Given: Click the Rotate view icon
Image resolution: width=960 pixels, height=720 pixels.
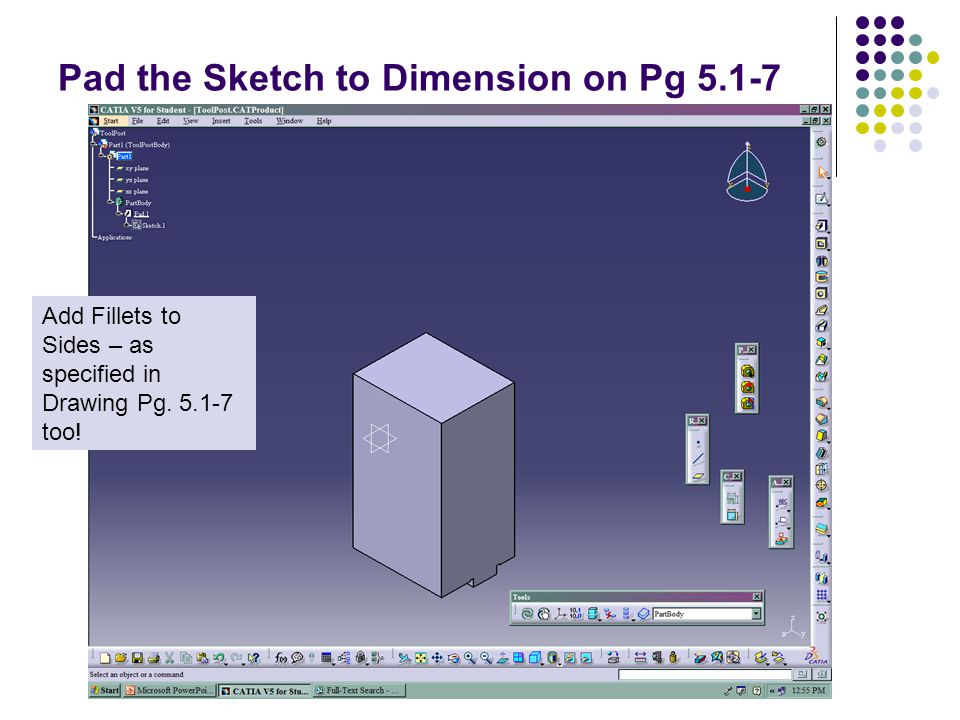Looking at the screenshot, I should point(453,658).
